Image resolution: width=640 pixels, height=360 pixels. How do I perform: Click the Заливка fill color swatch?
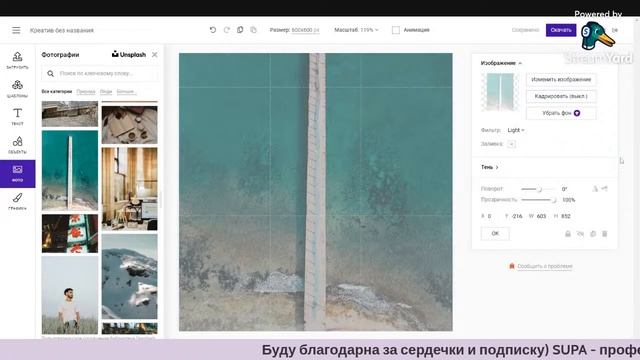click(x=511, y=144)
